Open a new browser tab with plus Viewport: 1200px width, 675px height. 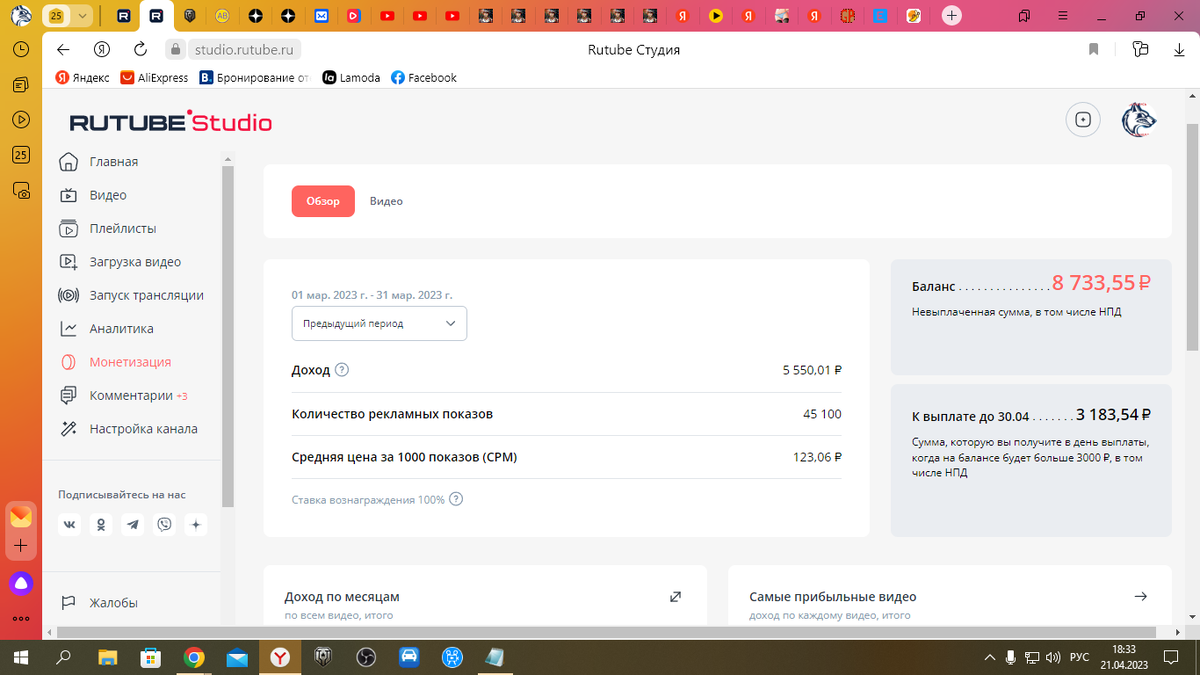(952, 16)
